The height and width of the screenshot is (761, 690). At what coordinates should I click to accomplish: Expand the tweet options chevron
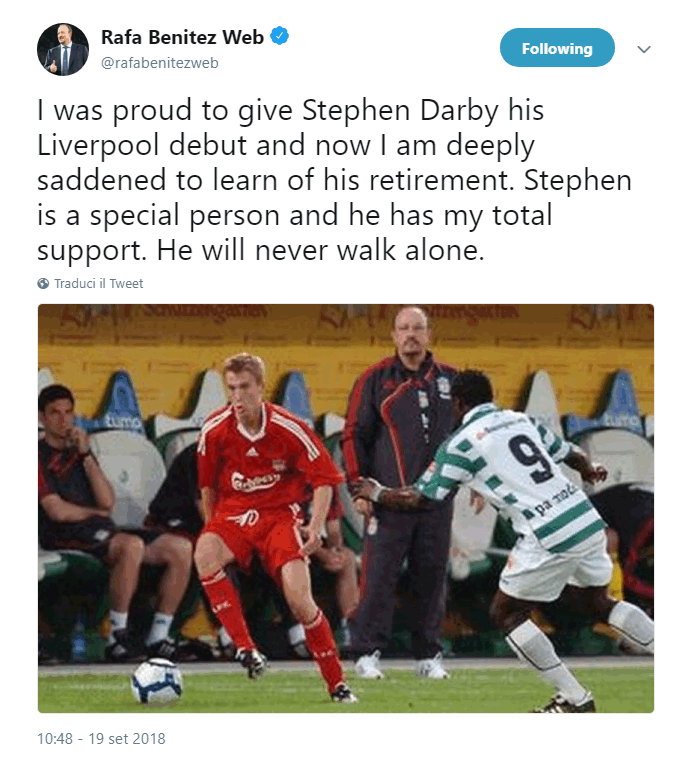(643, 49)
